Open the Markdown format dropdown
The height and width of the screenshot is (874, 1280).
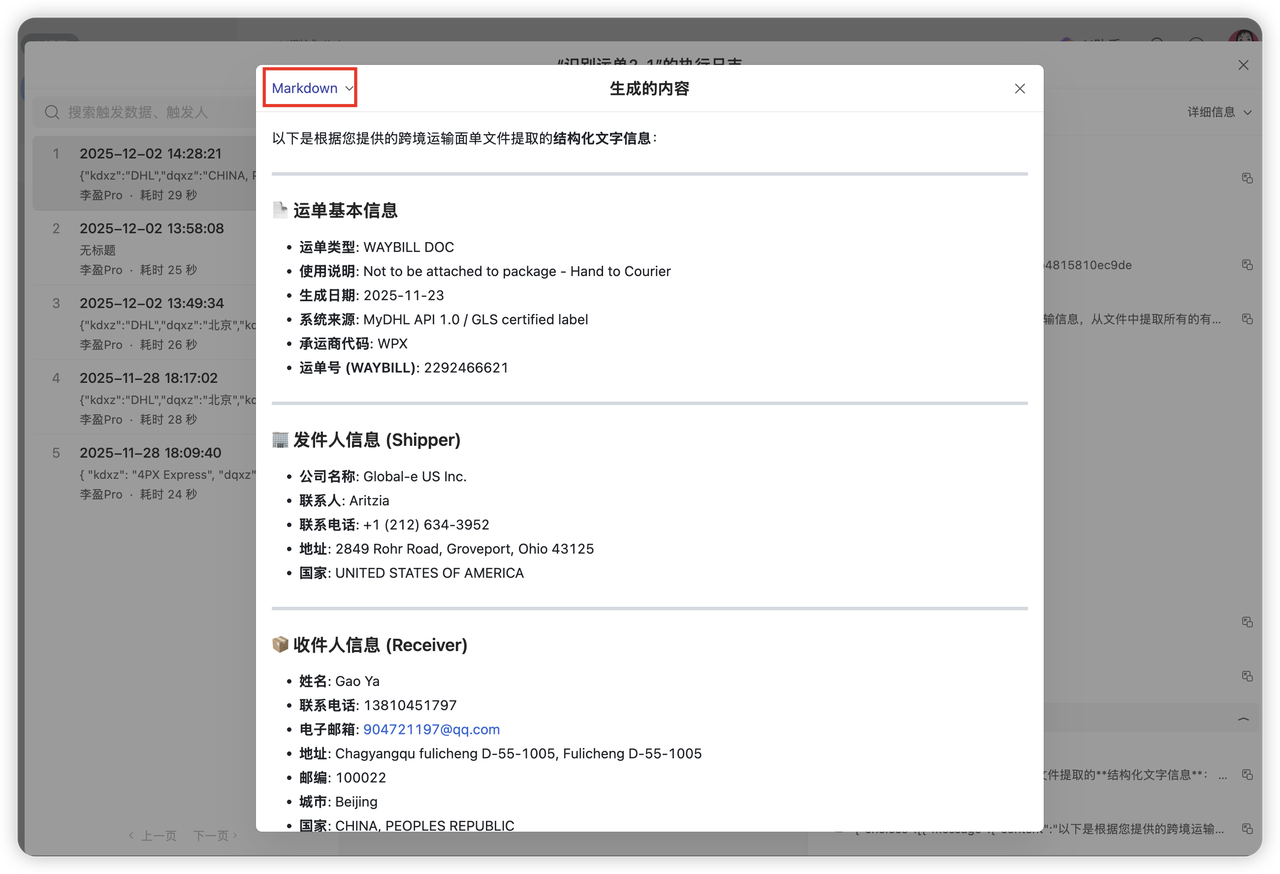[312, 88]
